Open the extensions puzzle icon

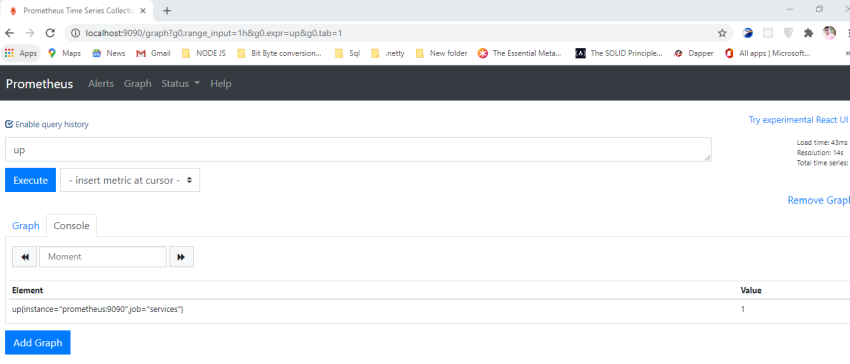tap(808, 33)
